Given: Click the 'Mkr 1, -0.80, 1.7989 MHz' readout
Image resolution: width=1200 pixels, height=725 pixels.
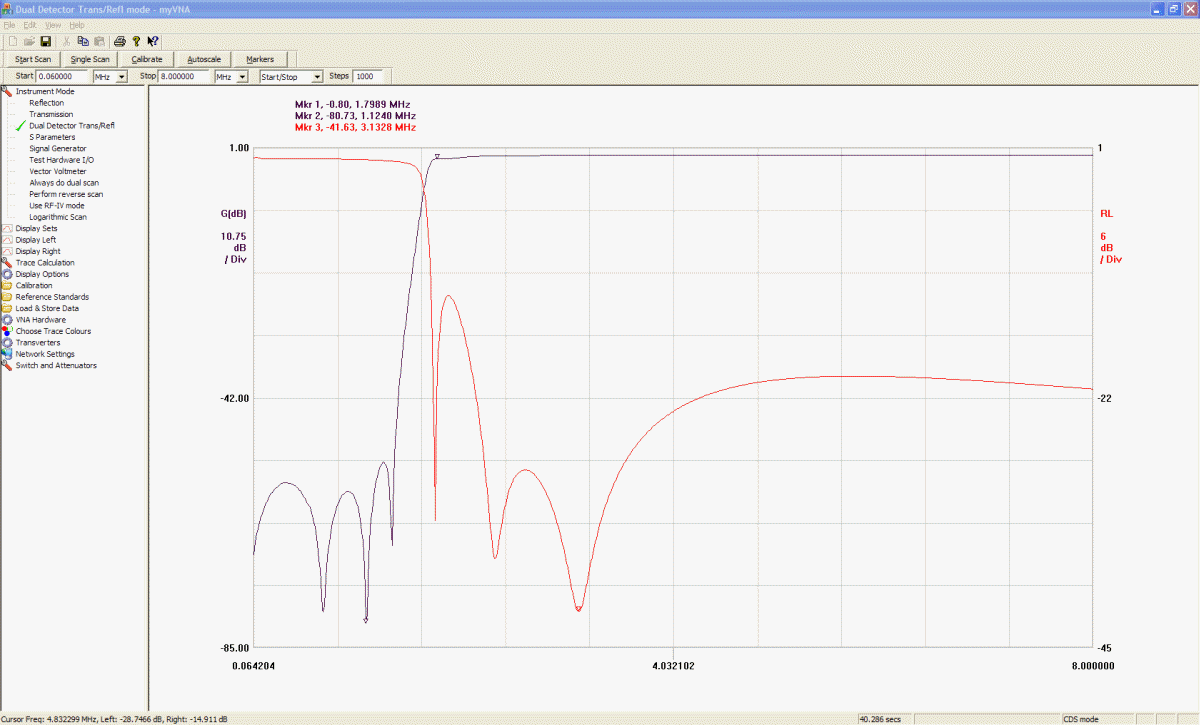Looking at the screenshot, I should coord(352,104).
